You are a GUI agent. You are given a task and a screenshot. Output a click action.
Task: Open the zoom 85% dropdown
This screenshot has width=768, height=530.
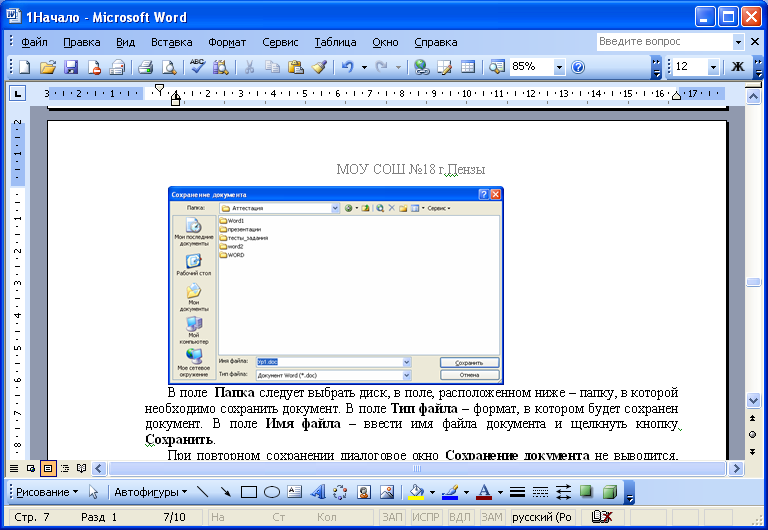[x=559, y=67]
